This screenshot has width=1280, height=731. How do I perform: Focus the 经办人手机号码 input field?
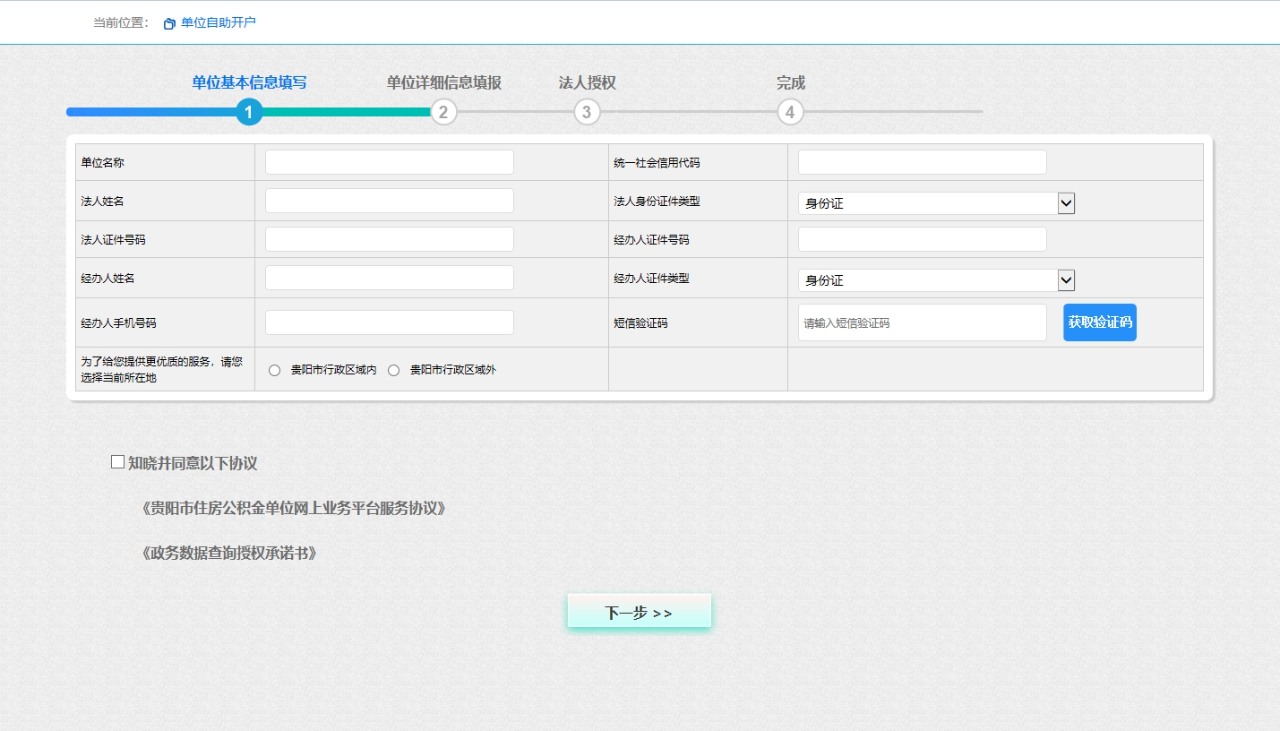[389, 322]
